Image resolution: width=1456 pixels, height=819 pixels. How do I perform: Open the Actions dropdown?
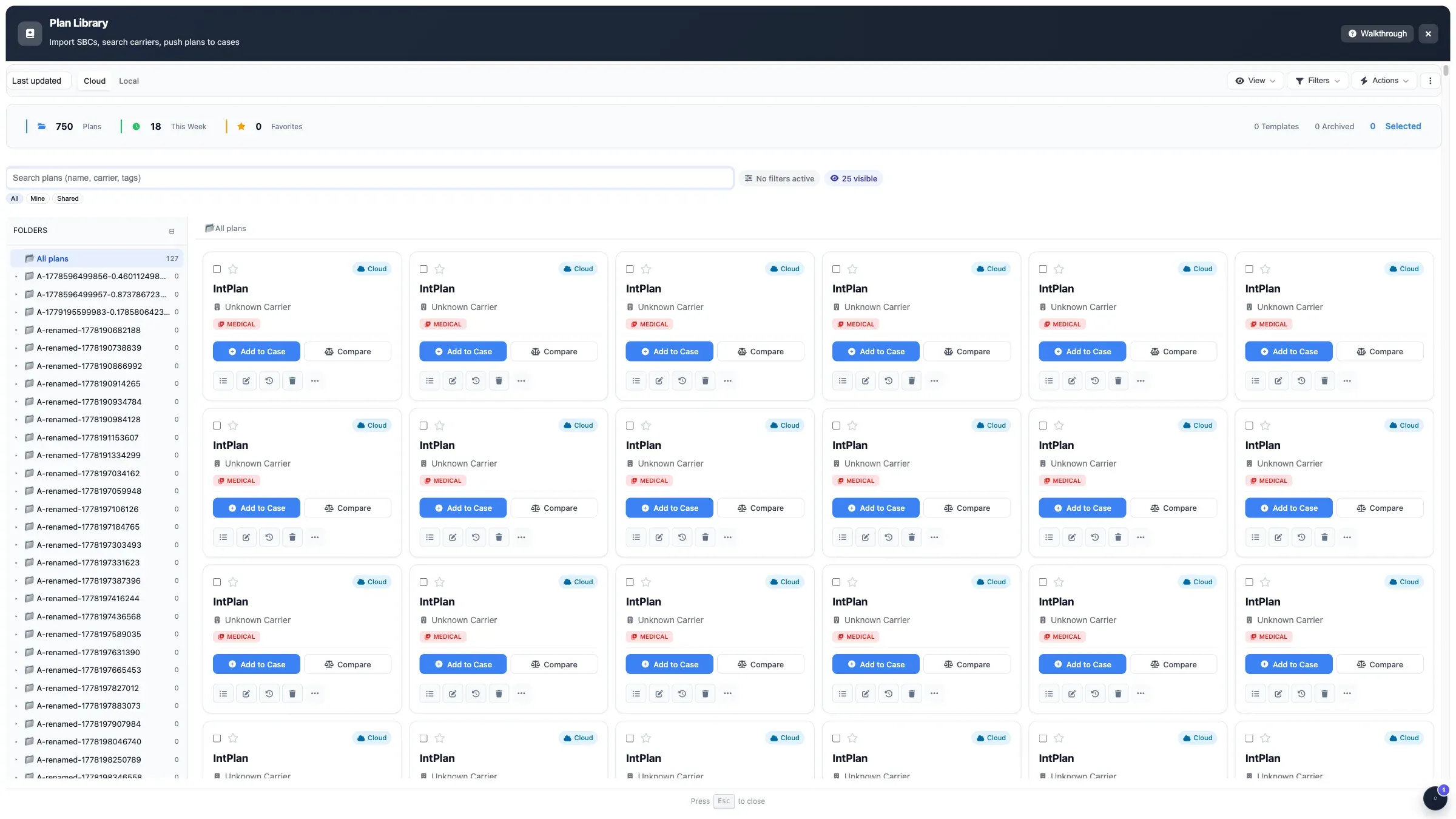(1384, 81)
